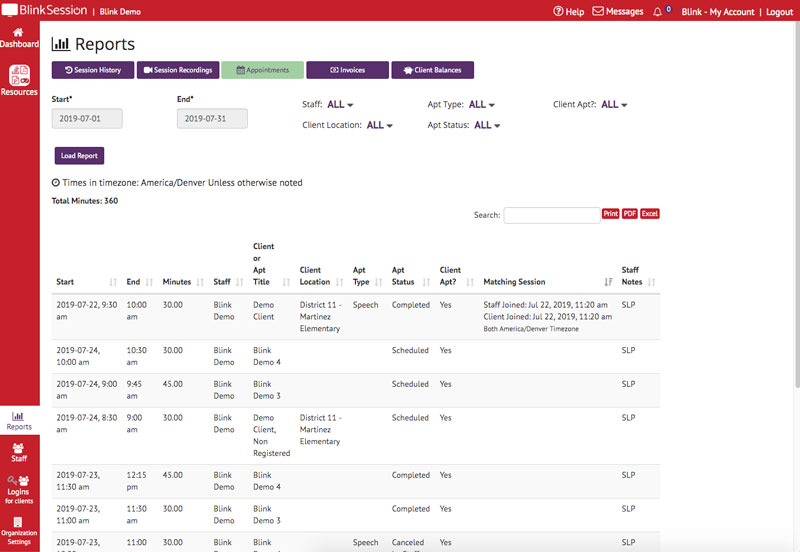Click the Search input field

coord(551,215)
